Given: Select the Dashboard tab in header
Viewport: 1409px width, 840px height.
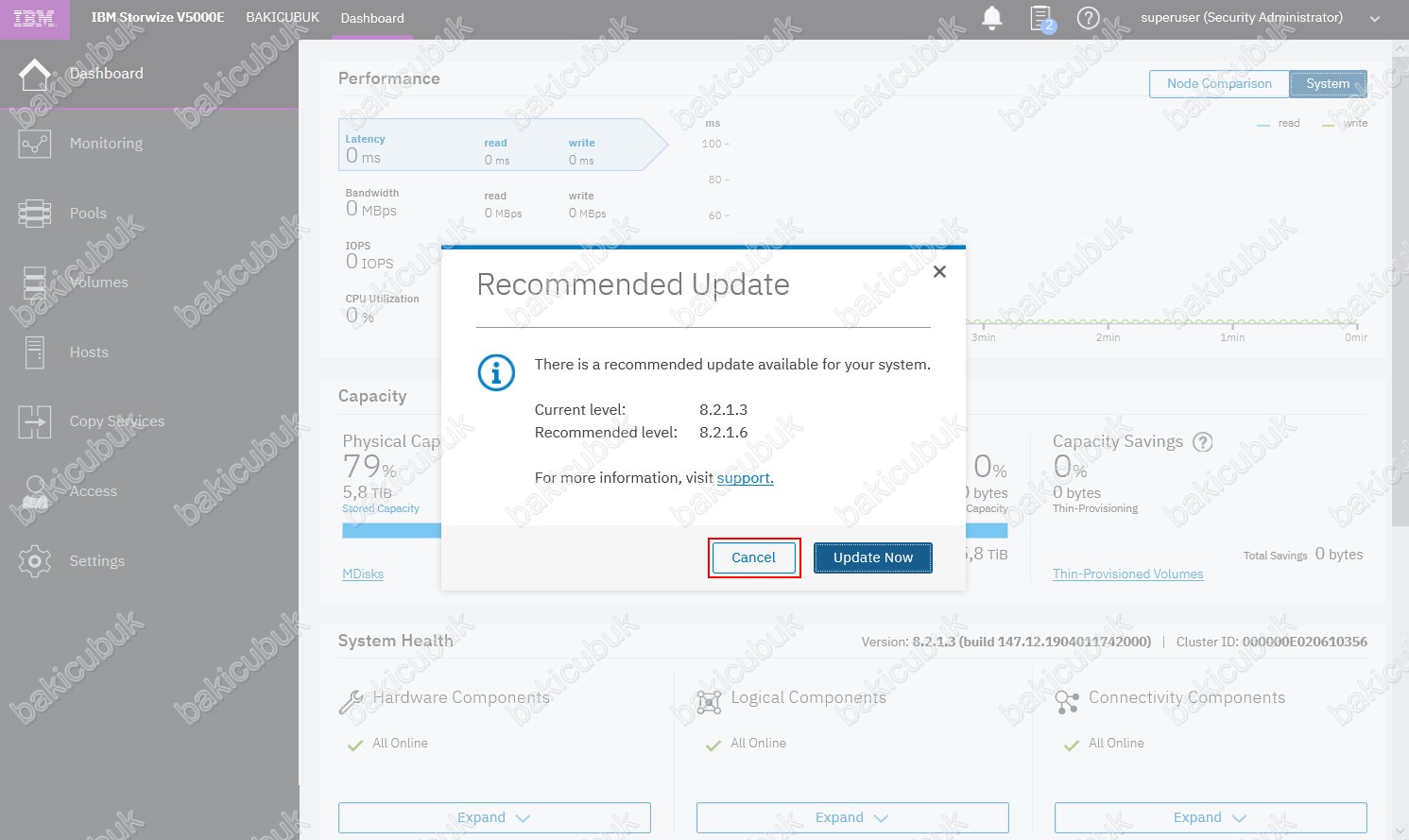Looking at the screenshot, I should (372, 18).
